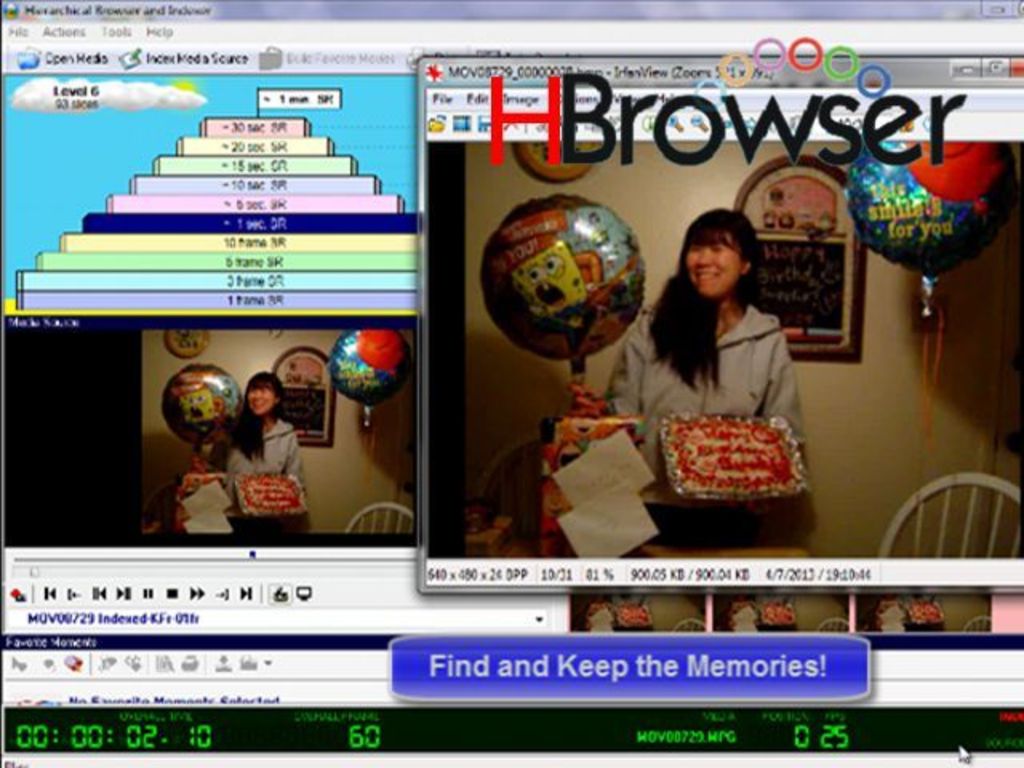Click the playback position seek slider
Viewport: 1024px width, 768px height.
(x=34, y=573)
